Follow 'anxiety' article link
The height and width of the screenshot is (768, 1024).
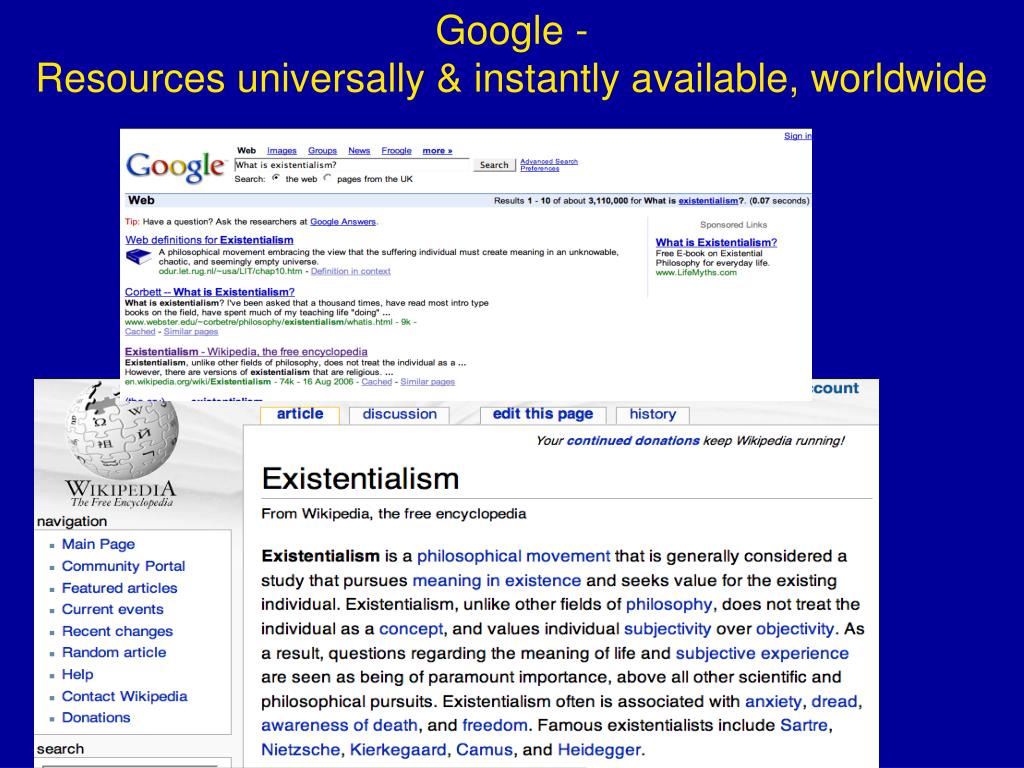pyautogui.click(x=773, y=701)
